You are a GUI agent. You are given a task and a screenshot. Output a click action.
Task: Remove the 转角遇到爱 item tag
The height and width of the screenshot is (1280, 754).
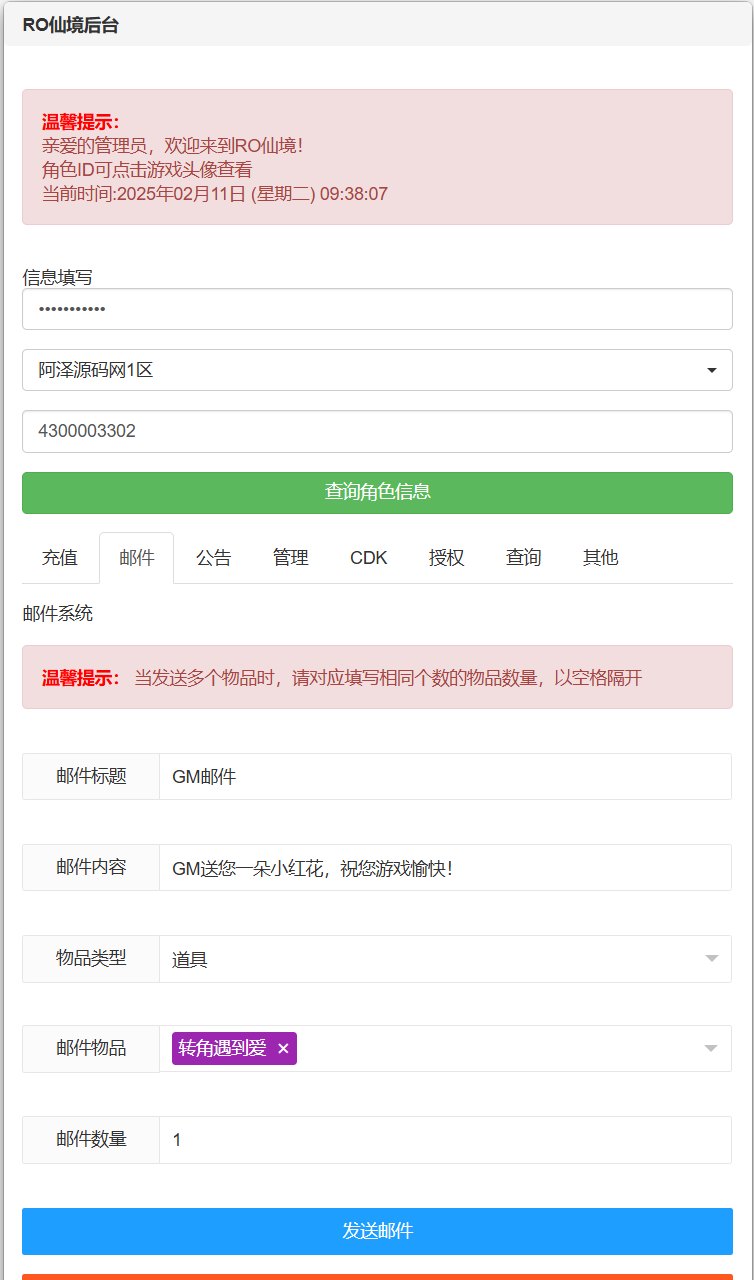point(283,1048)
